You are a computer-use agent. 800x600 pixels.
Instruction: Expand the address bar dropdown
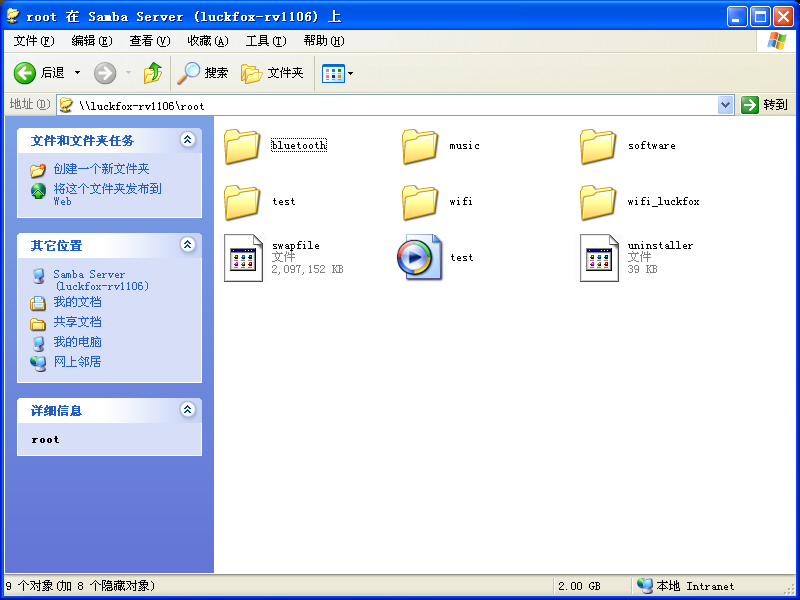725,106
